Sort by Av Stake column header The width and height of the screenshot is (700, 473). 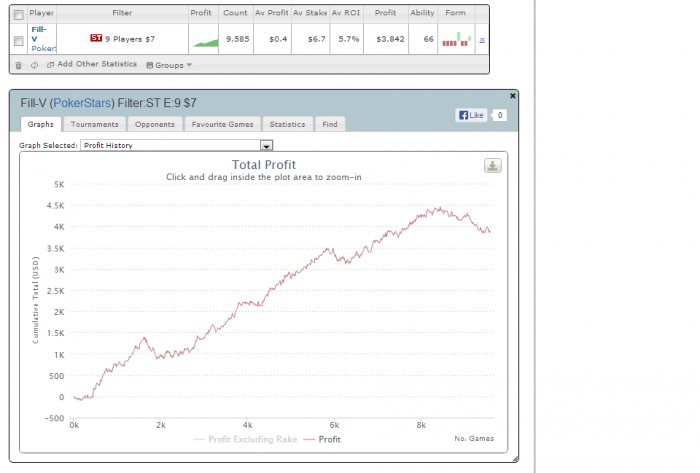[x=310, y=13]
